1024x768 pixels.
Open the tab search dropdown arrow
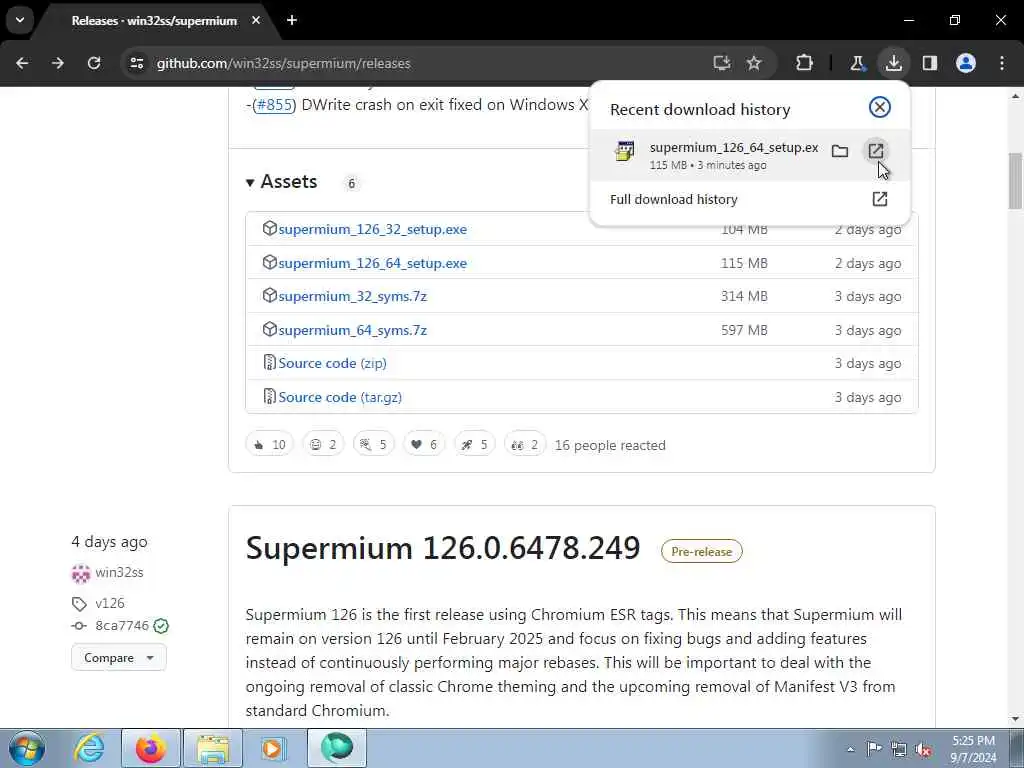coord(20,20)
